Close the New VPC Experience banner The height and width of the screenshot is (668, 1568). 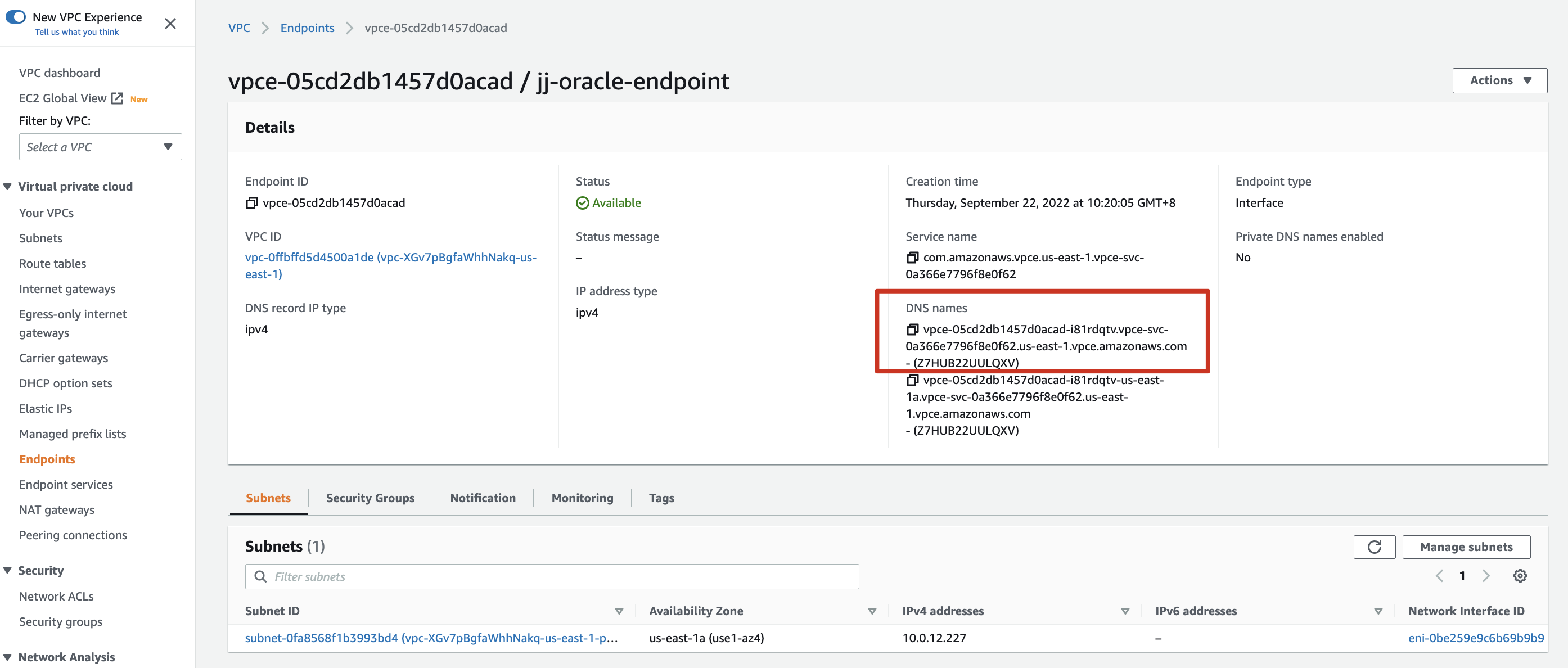170,24
